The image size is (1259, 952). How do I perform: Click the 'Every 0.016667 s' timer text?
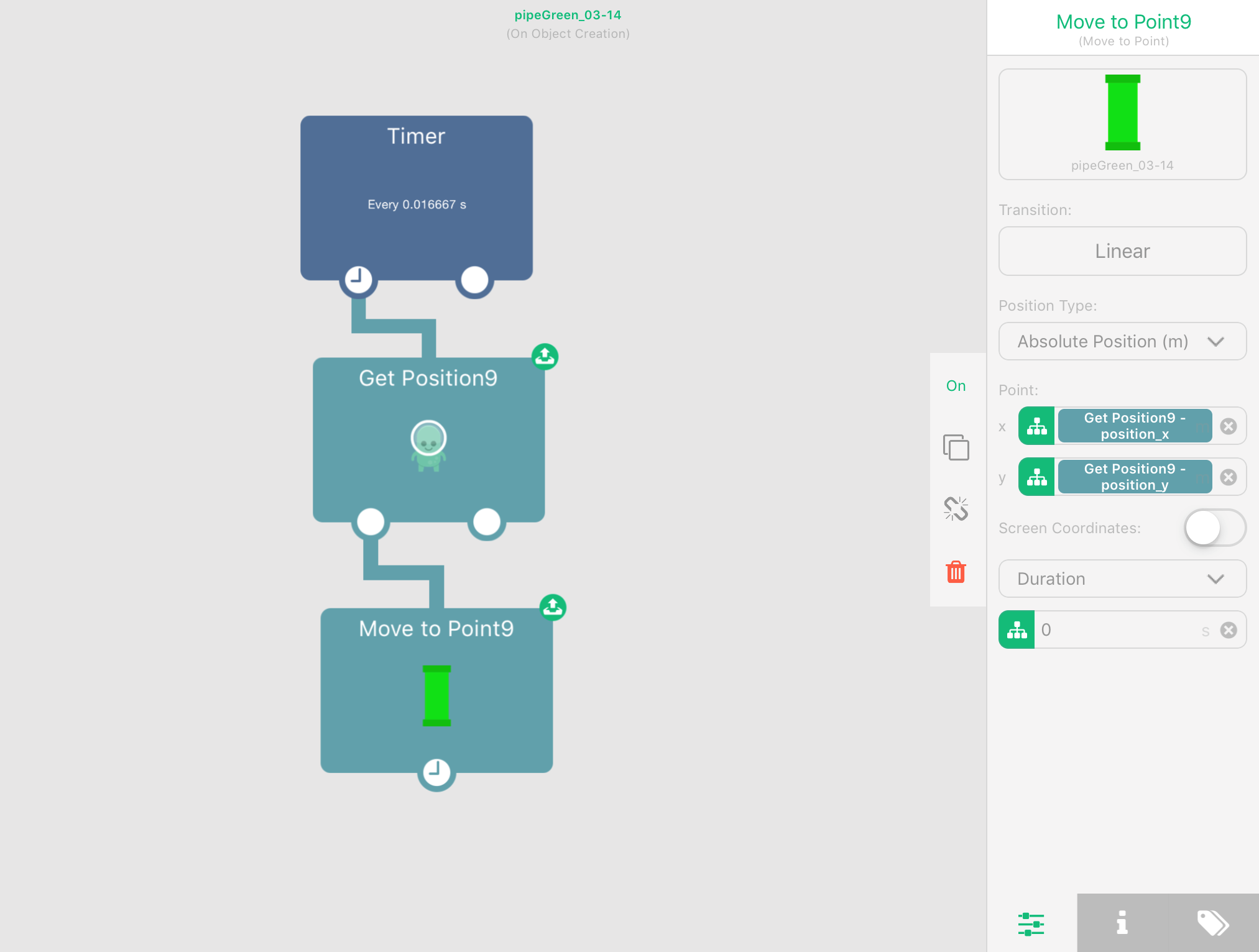pos(417,204)
